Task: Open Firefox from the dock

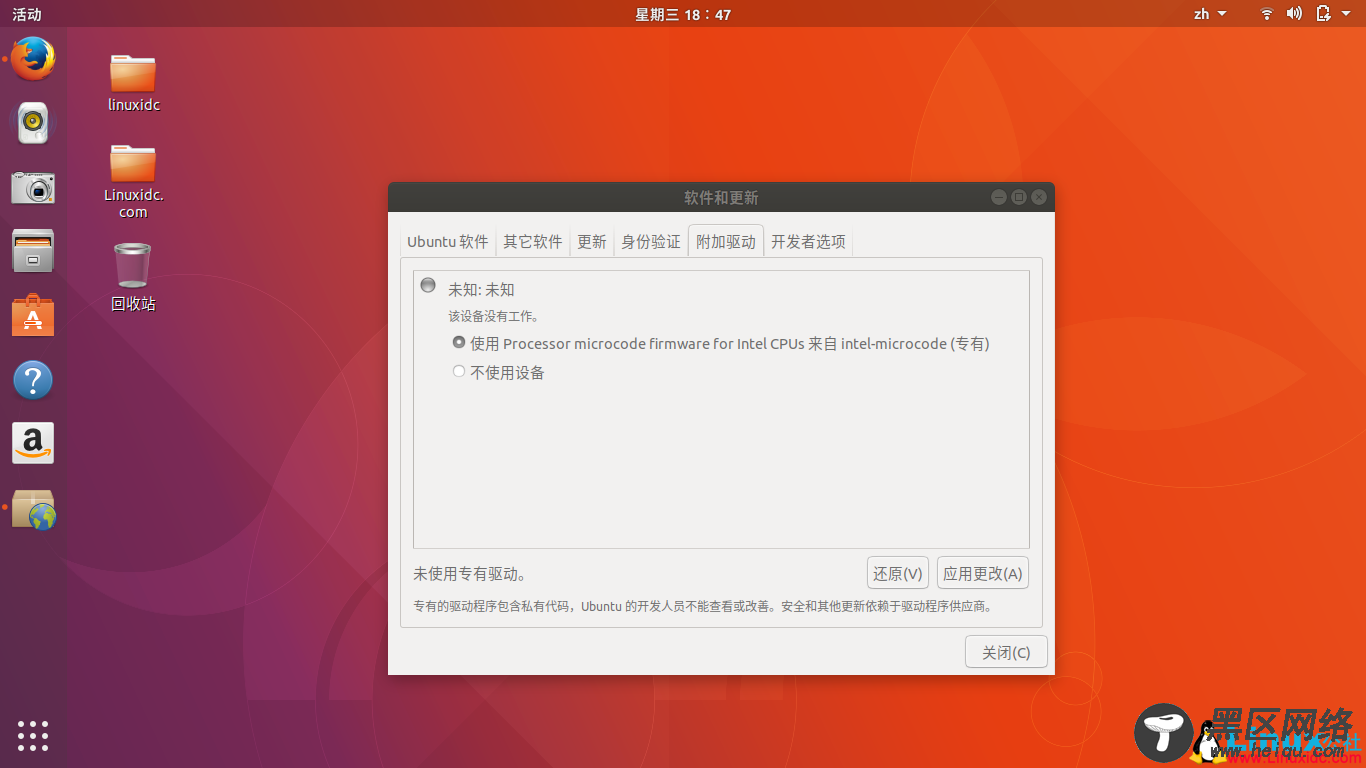Action: (33, 58)
